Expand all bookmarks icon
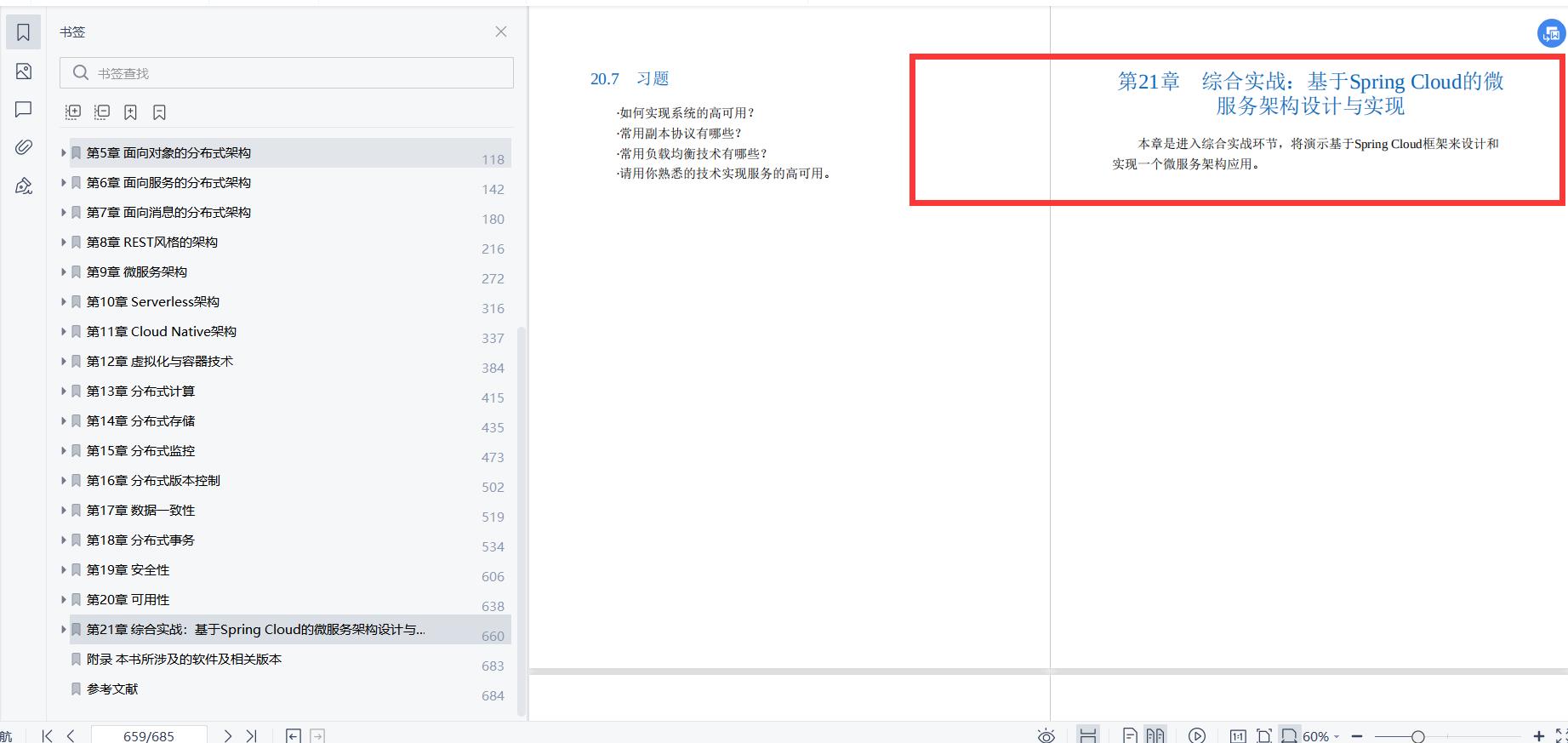The height and width of the screenshot is (743, 1568). (x=73, y=112)
